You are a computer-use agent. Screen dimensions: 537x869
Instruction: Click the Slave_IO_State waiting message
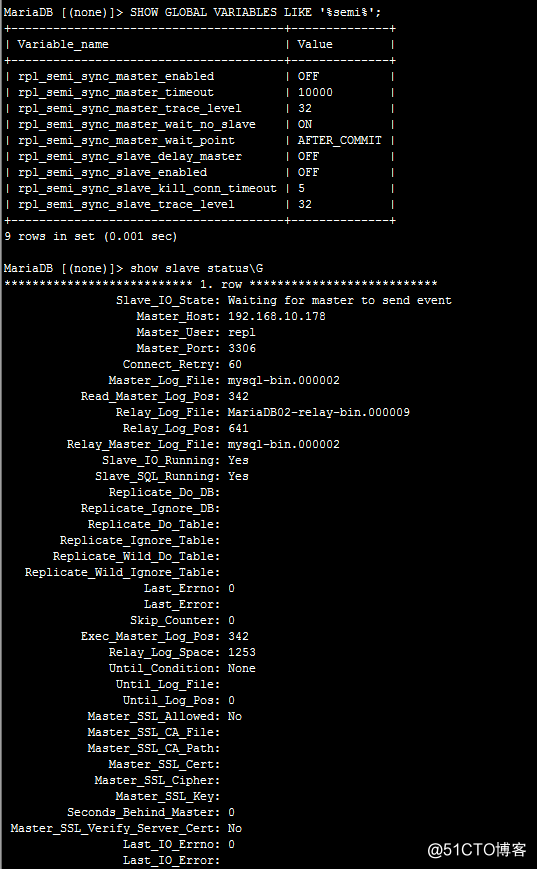coord(340,300)
